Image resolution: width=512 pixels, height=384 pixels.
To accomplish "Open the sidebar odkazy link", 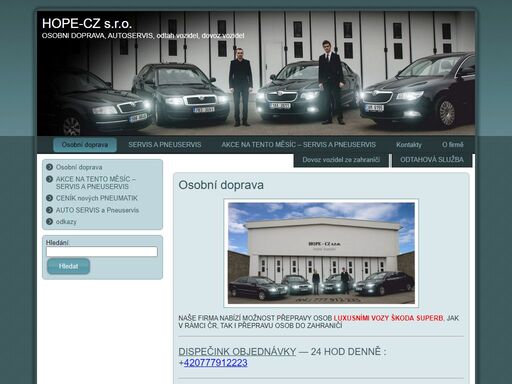I will (x=66, y=222).
